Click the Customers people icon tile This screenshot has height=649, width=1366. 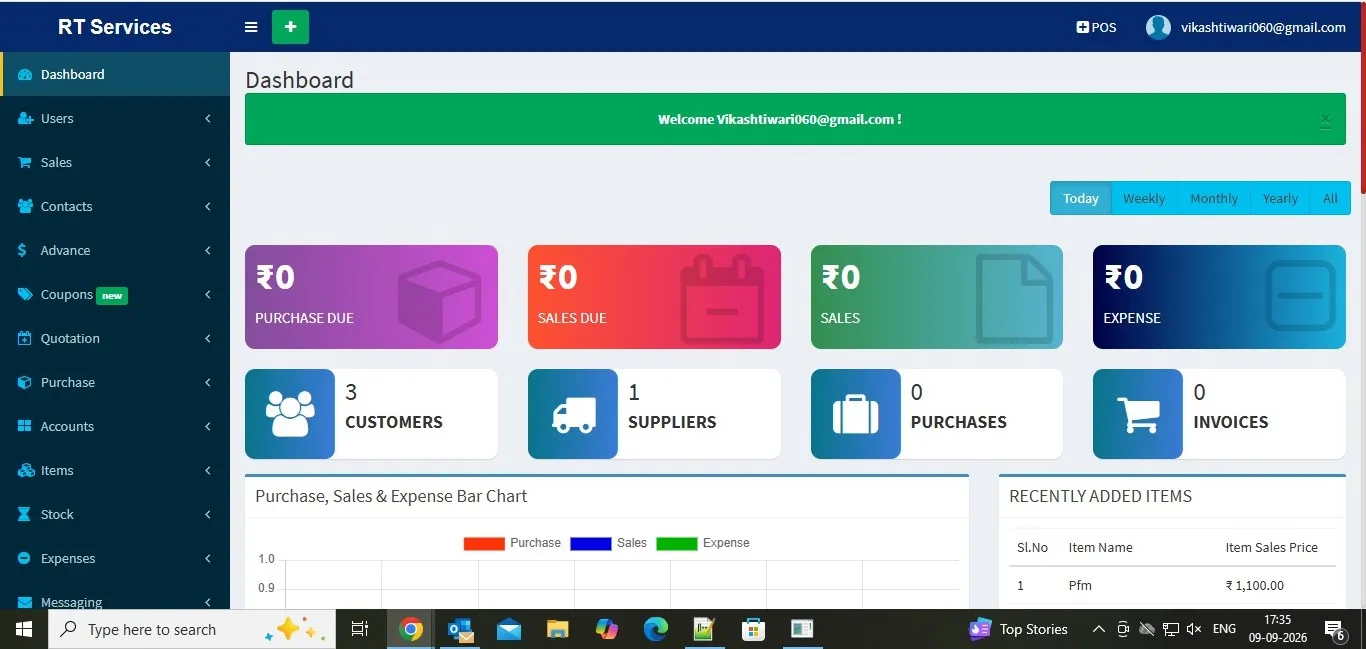290,414
